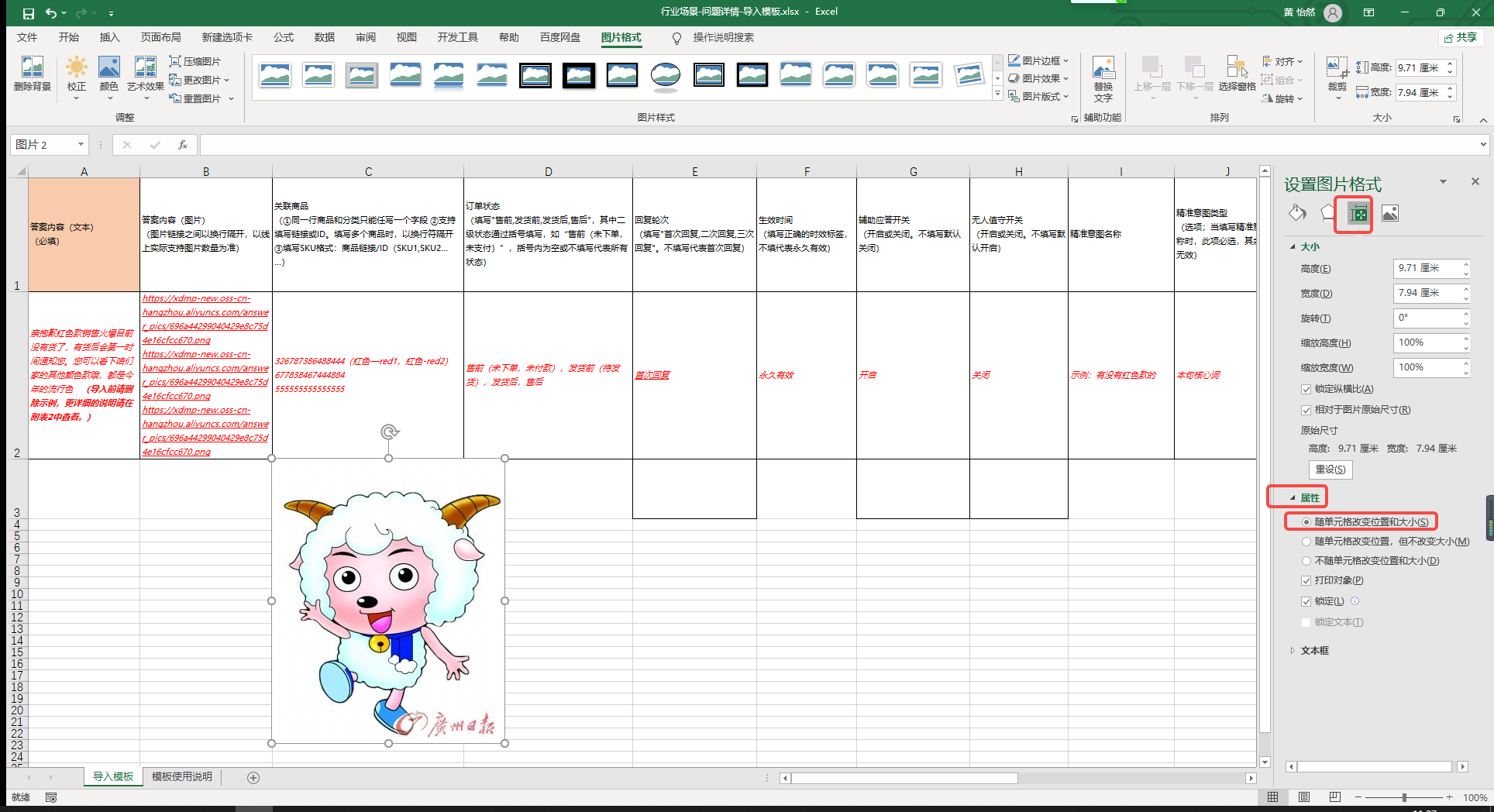
Task: Switch to Page Break Preview in status bar
Action: point(1334,797)
